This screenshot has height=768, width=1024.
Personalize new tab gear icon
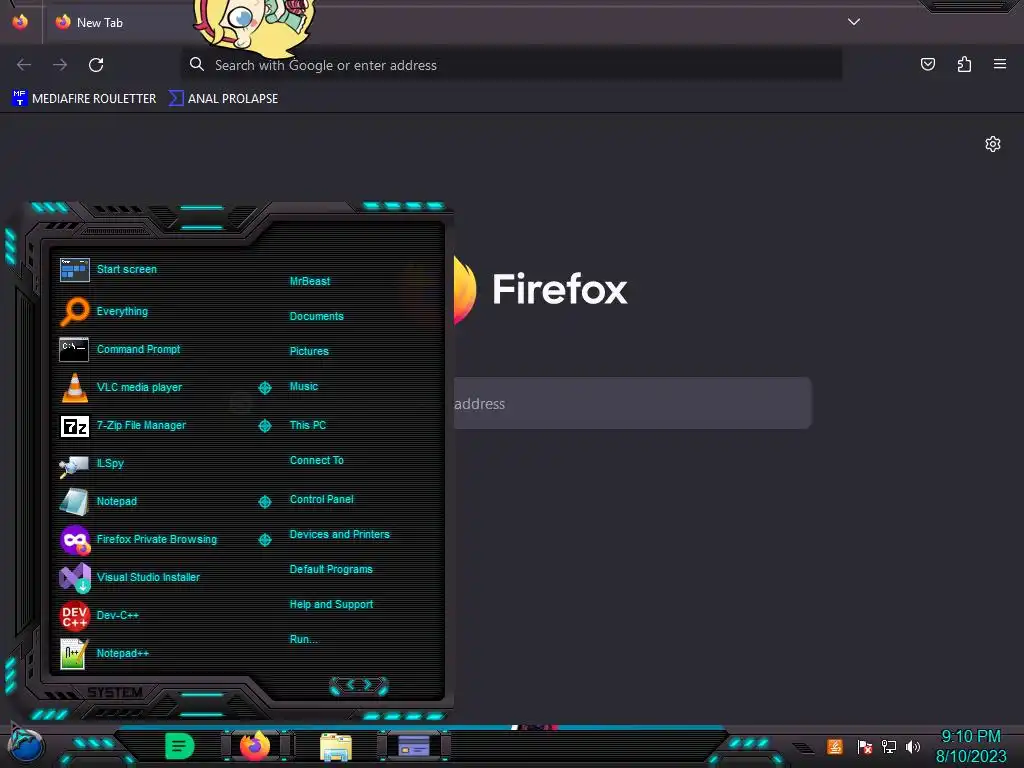point(993,144)
